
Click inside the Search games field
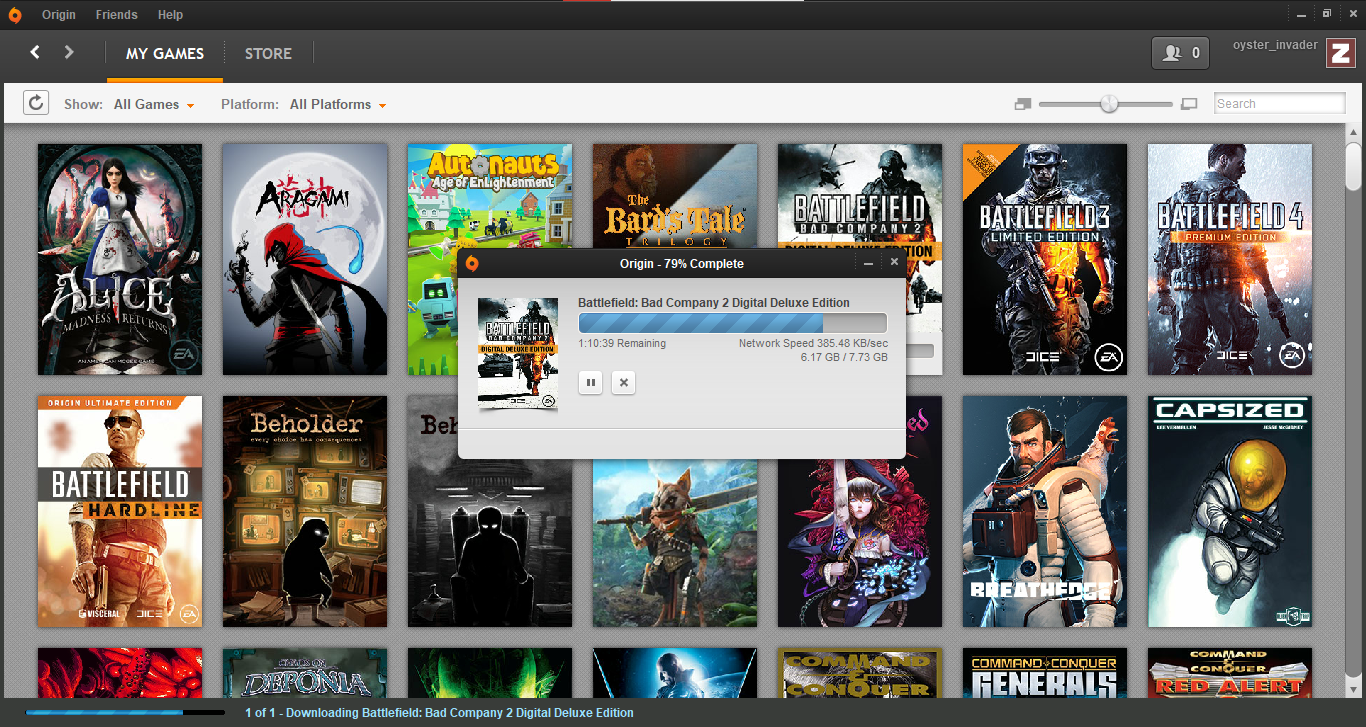[1279, 102]
